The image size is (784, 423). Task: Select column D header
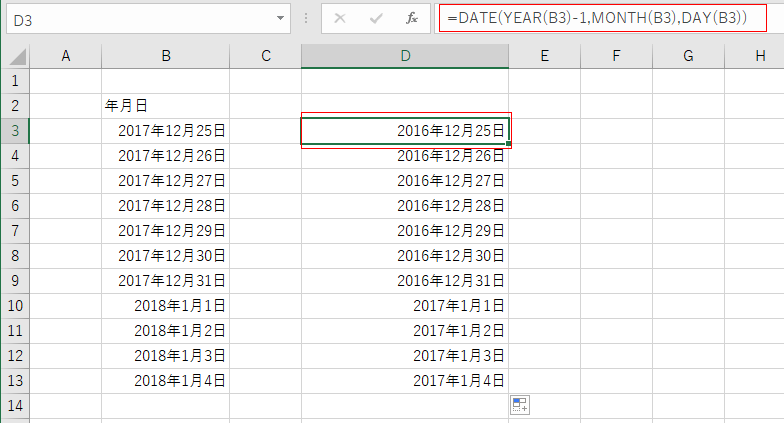(405, 56)
